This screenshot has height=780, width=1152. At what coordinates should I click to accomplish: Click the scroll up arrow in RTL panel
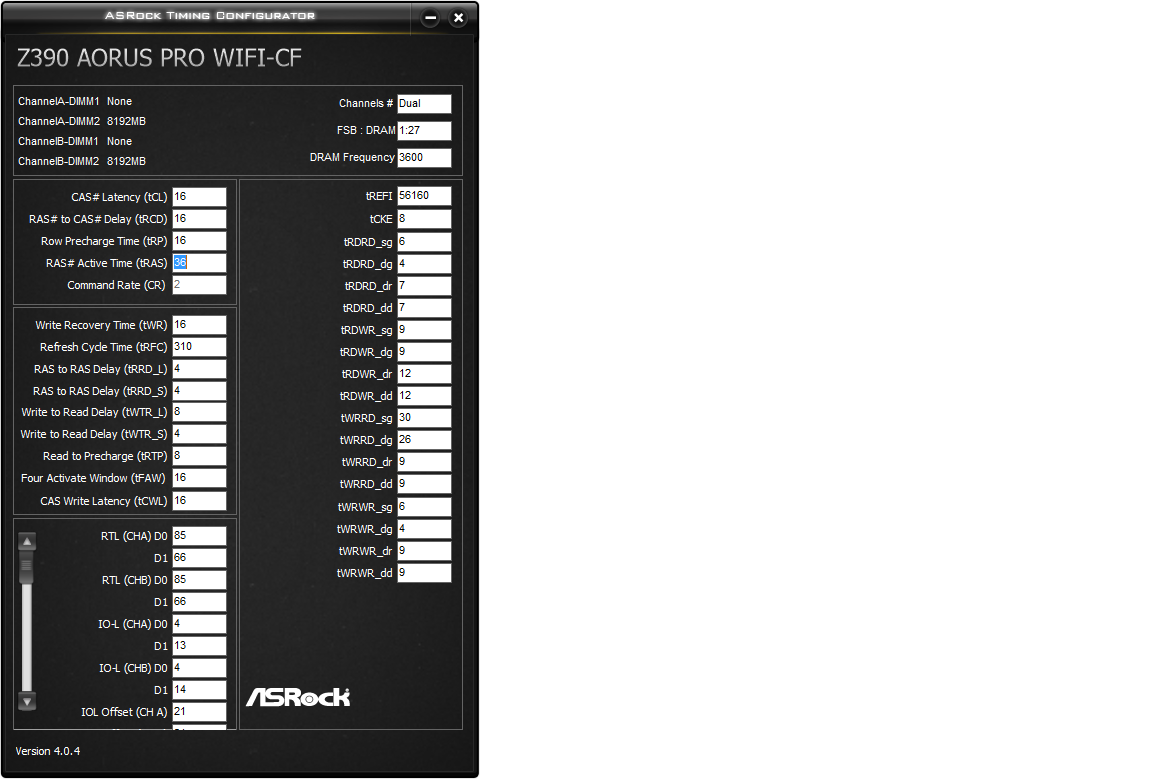coord(27,542)
